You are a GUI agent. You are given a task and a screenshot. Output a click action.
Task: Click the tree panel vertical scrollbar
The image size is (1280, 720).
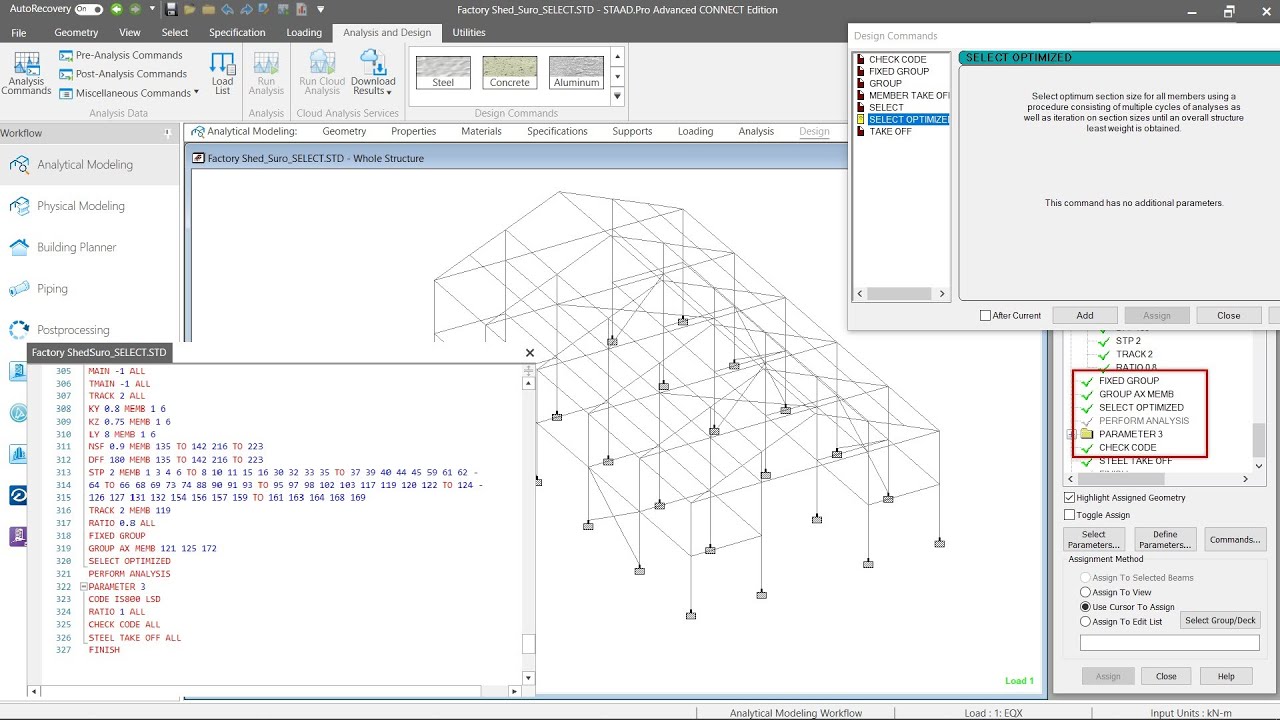[x=1260, y=438]
